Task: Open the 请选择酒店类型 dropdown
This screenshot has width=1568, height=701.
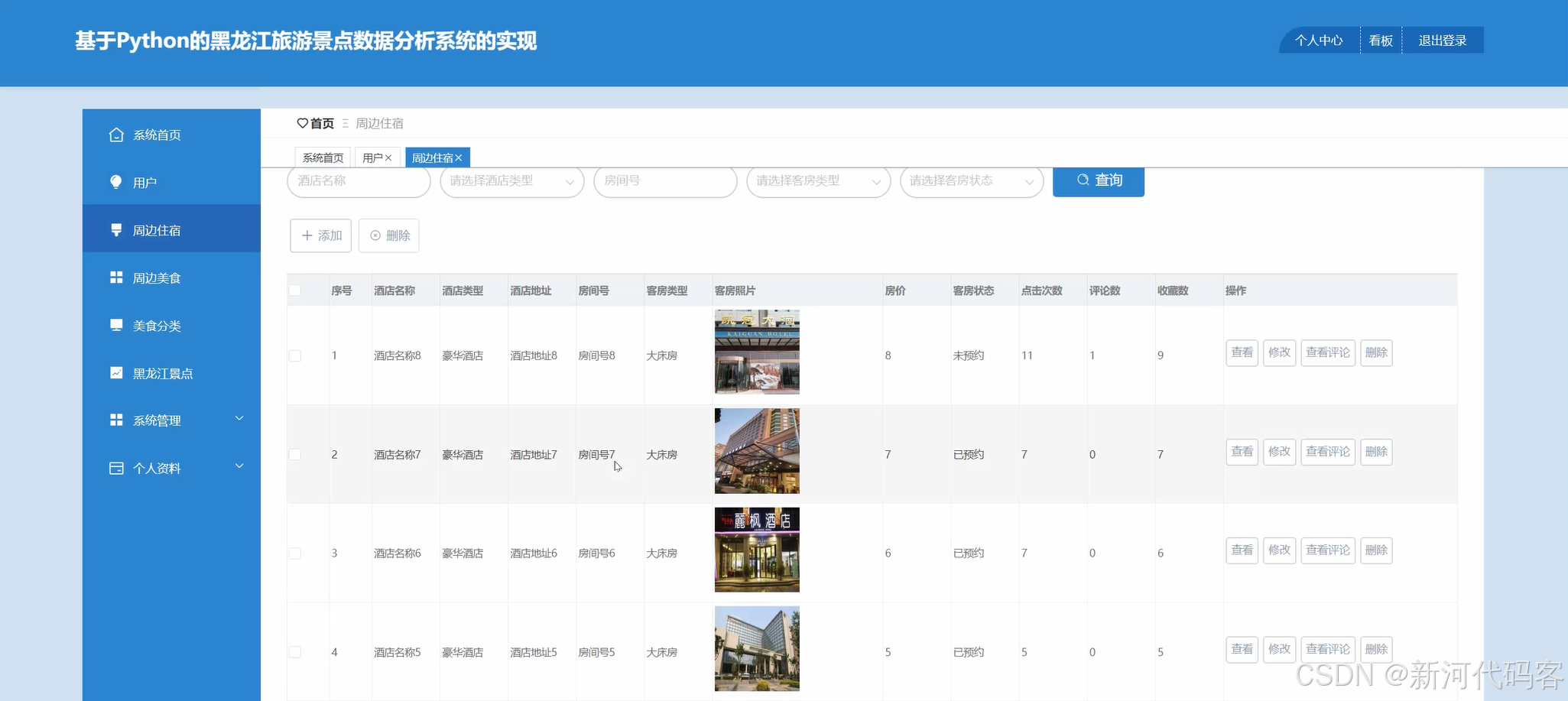Action: point(512,181)
